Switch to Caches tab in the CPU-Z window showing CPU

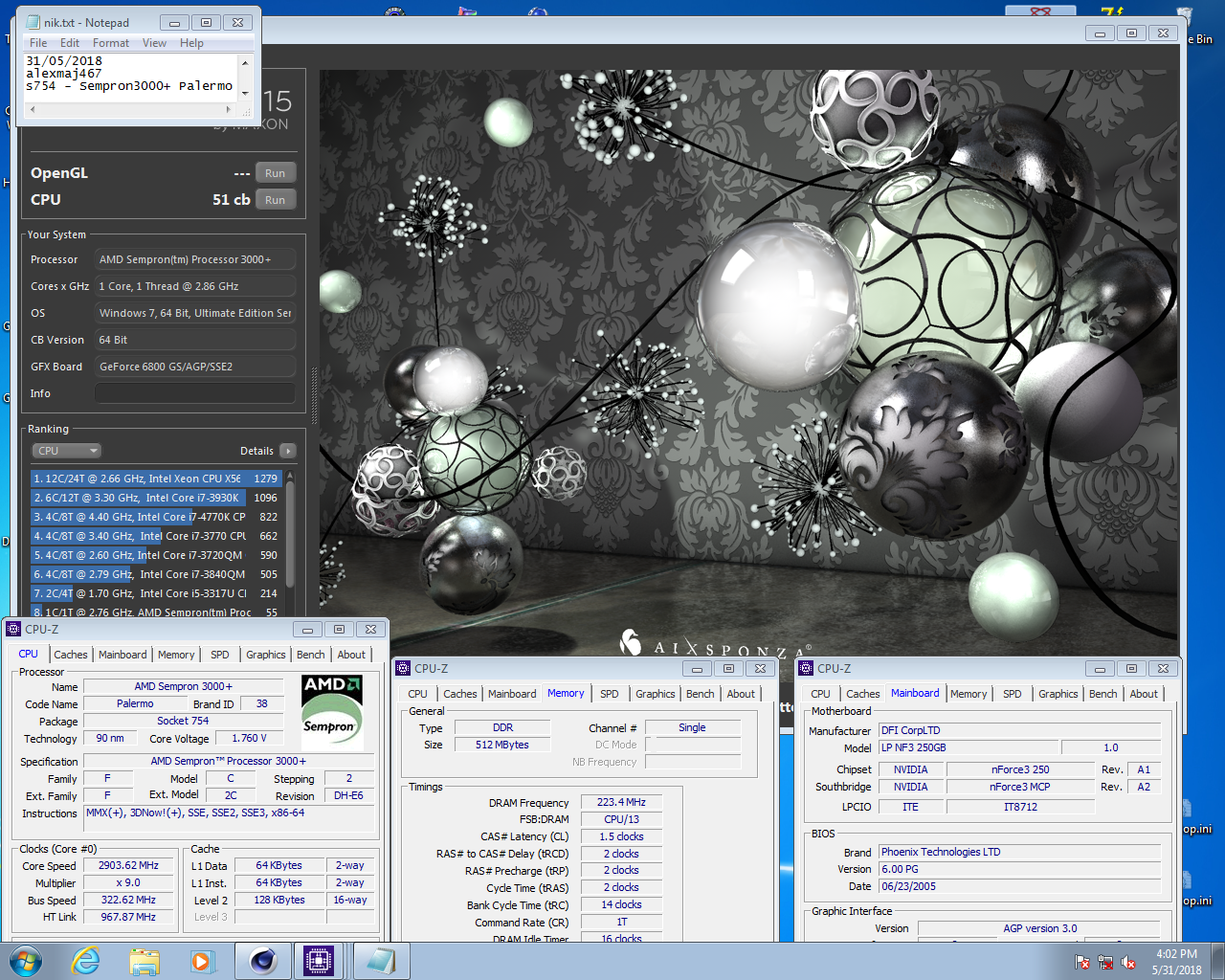click(71, 655)
